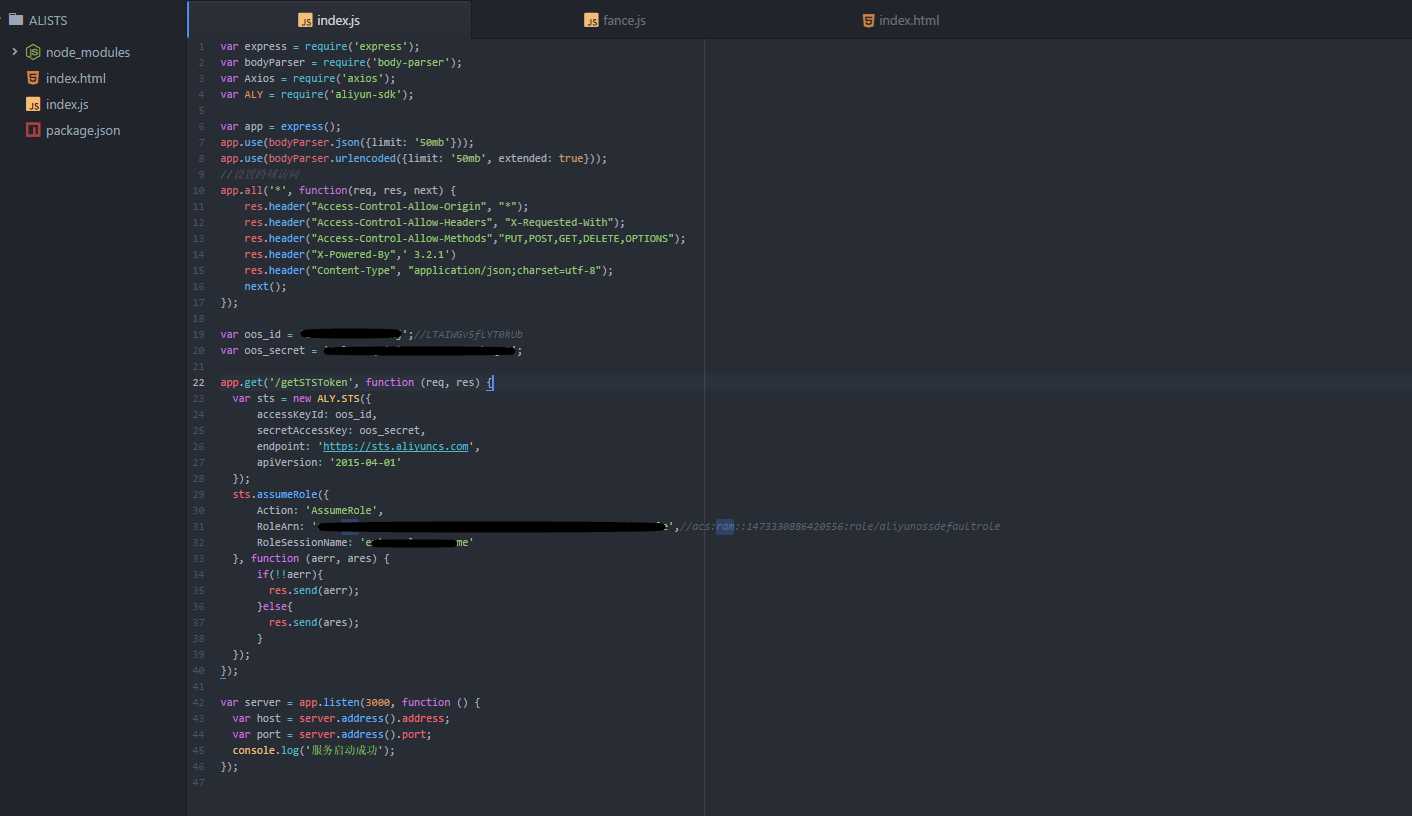Click the package.json npm icon
Image resolution: width=1412 pixels, height=816 pixels.
(33, 130)
